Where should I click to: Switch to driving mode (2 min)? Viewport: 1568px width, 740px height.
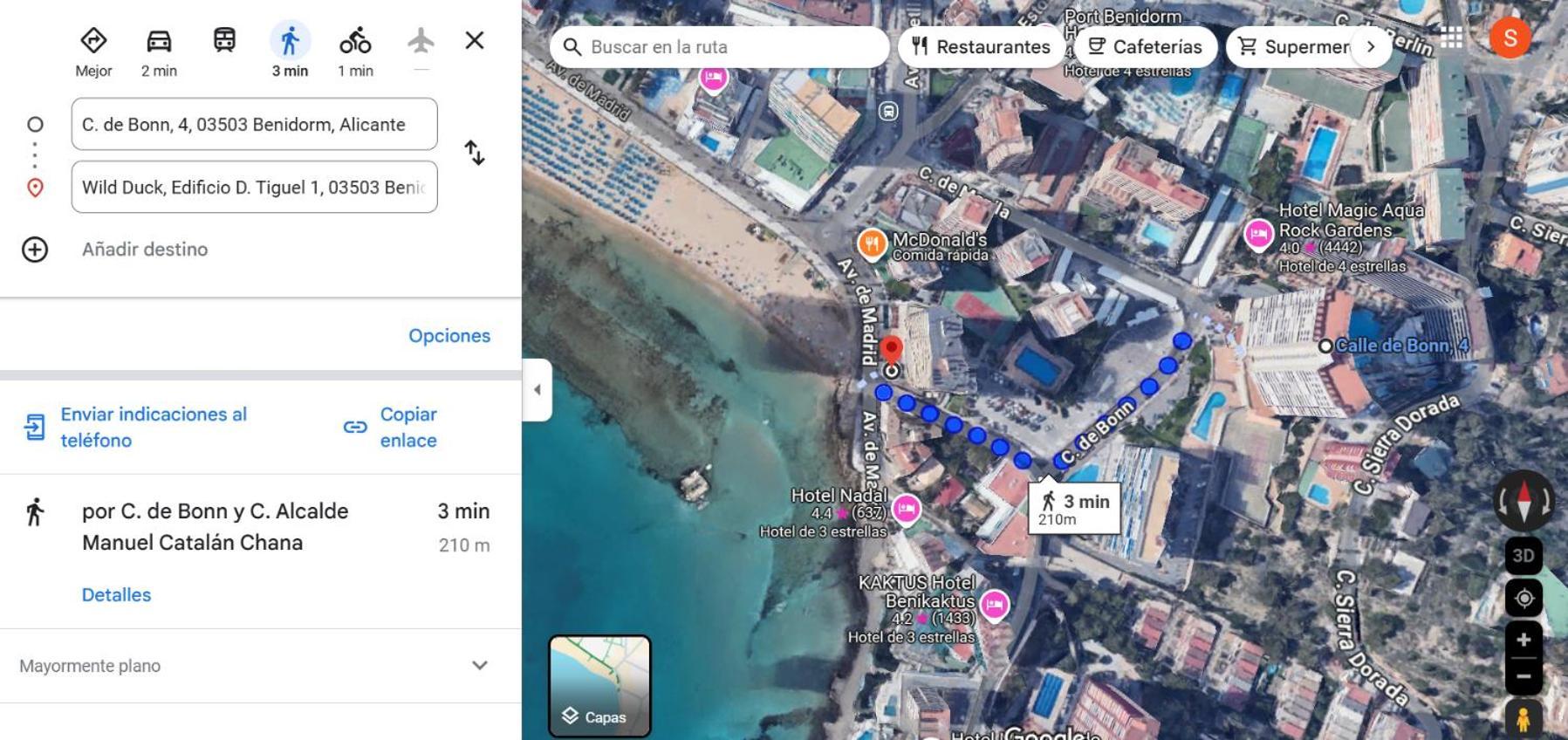pyautogui.click(x=159, y=52)
